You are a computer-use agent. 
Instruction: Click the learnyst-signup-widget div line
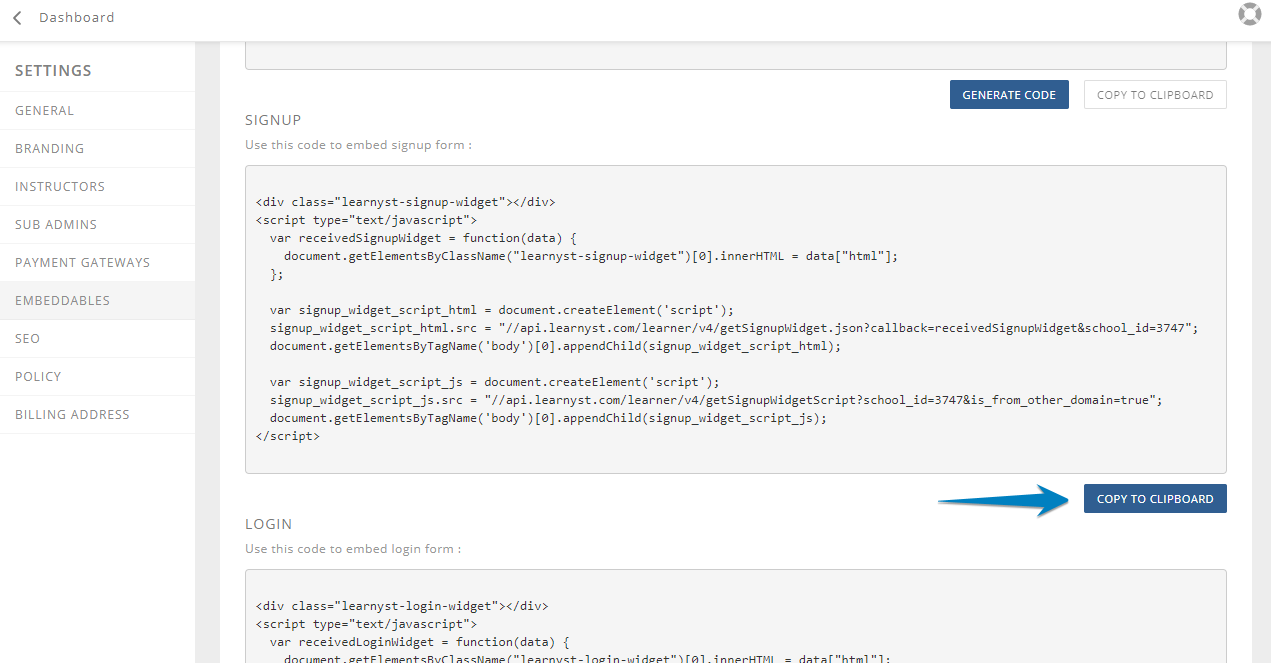click(x=405, y=202)
